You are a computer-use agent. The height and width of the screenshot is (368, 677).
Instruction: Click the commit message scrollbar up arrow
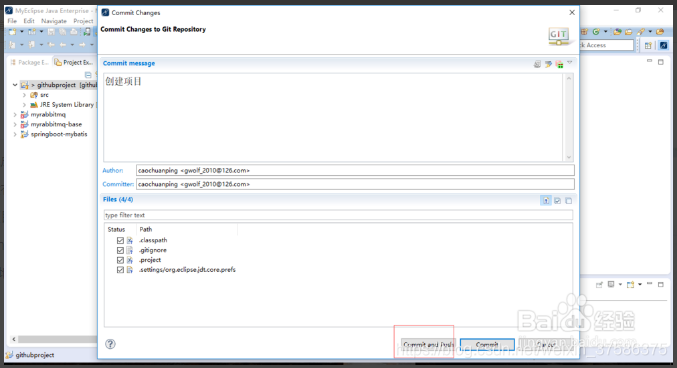(569, 78)
